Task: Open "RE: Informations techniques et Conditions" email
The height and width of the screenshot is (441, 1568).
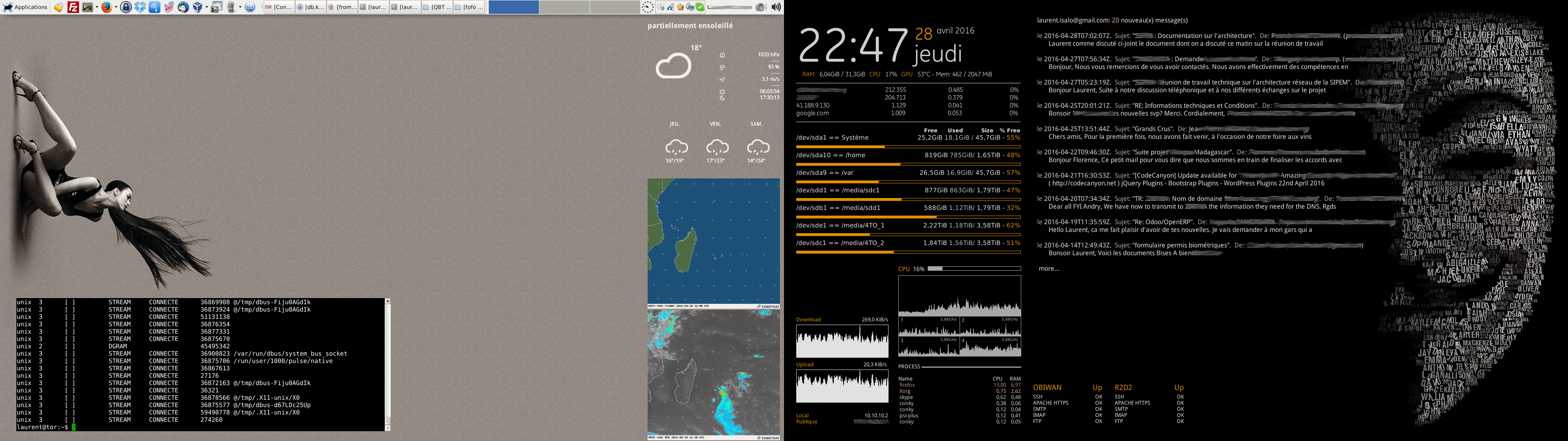Action: (1221, 109)
